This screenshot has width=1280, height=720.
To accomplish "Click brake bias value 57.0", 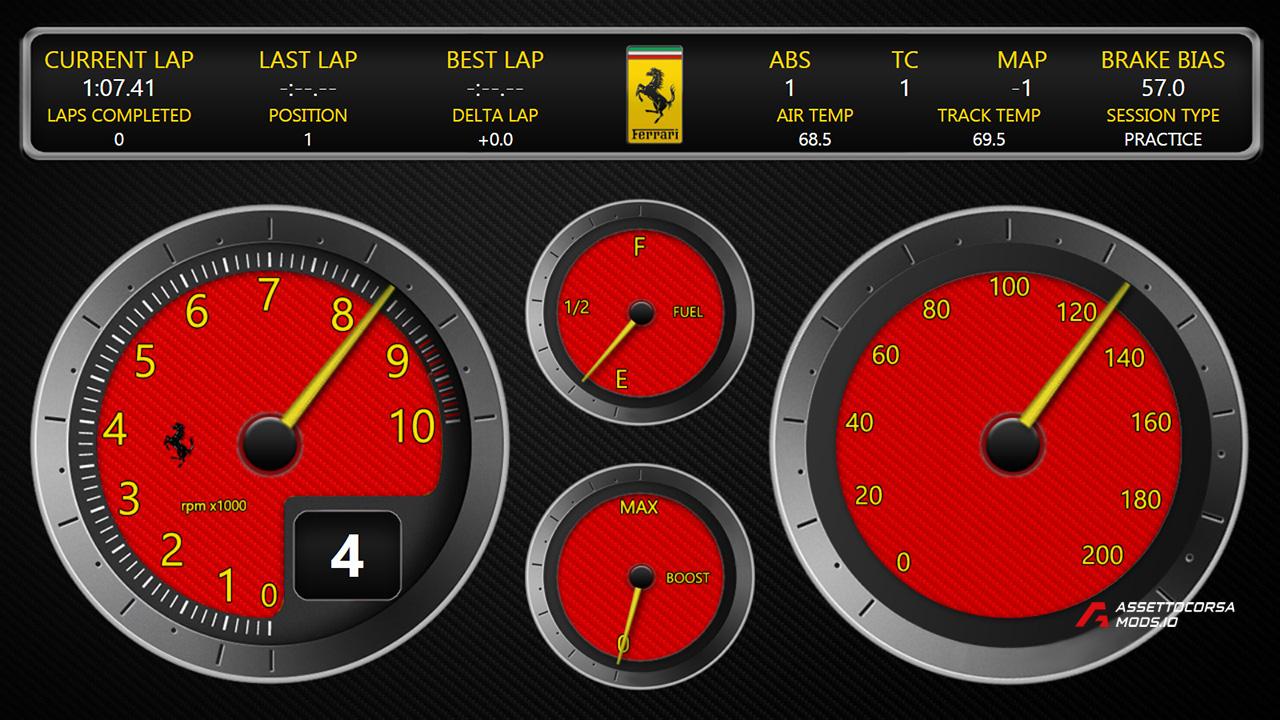I will click(x=1163, y=88).
